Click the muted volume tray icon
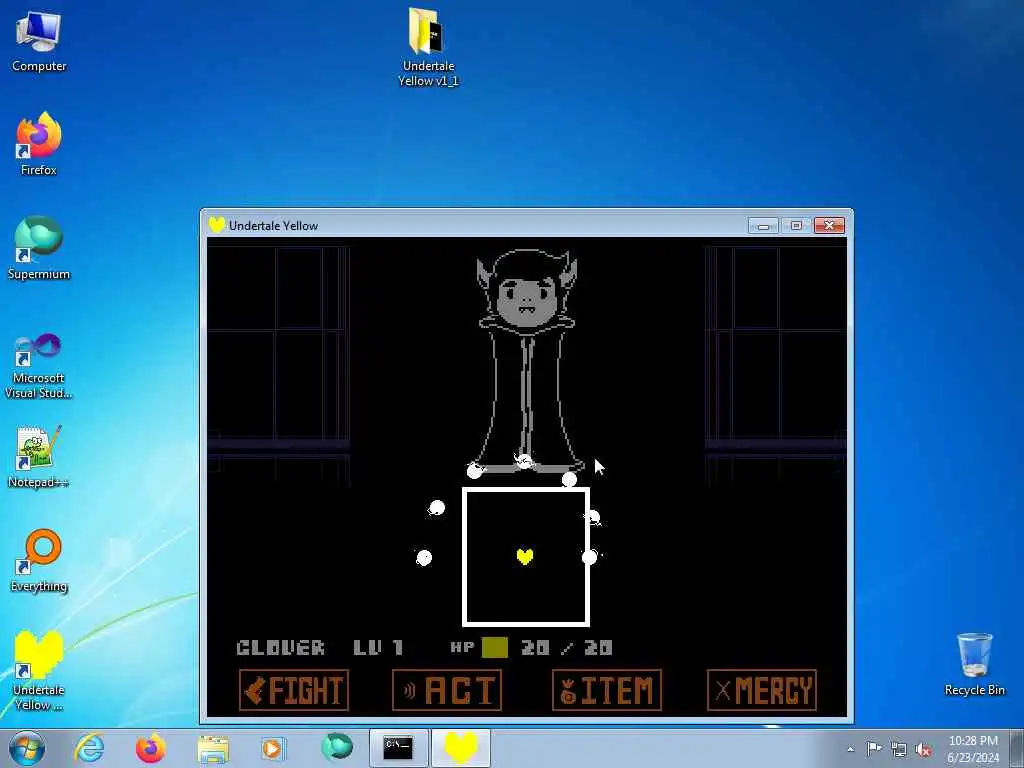 (923, 749)
